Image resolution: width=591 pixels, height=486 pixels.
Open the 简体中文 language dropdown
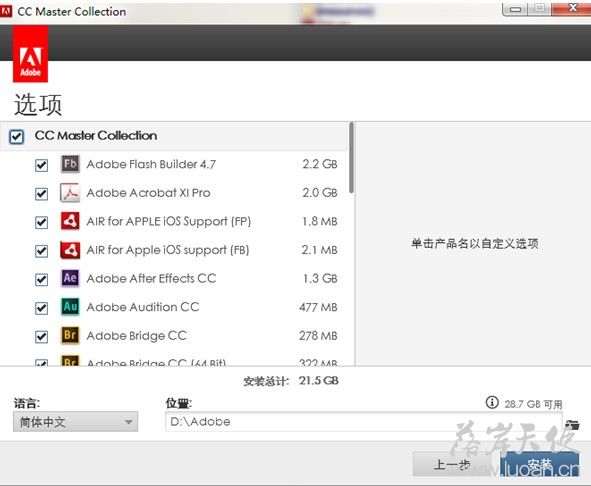[x=75, y=422]
